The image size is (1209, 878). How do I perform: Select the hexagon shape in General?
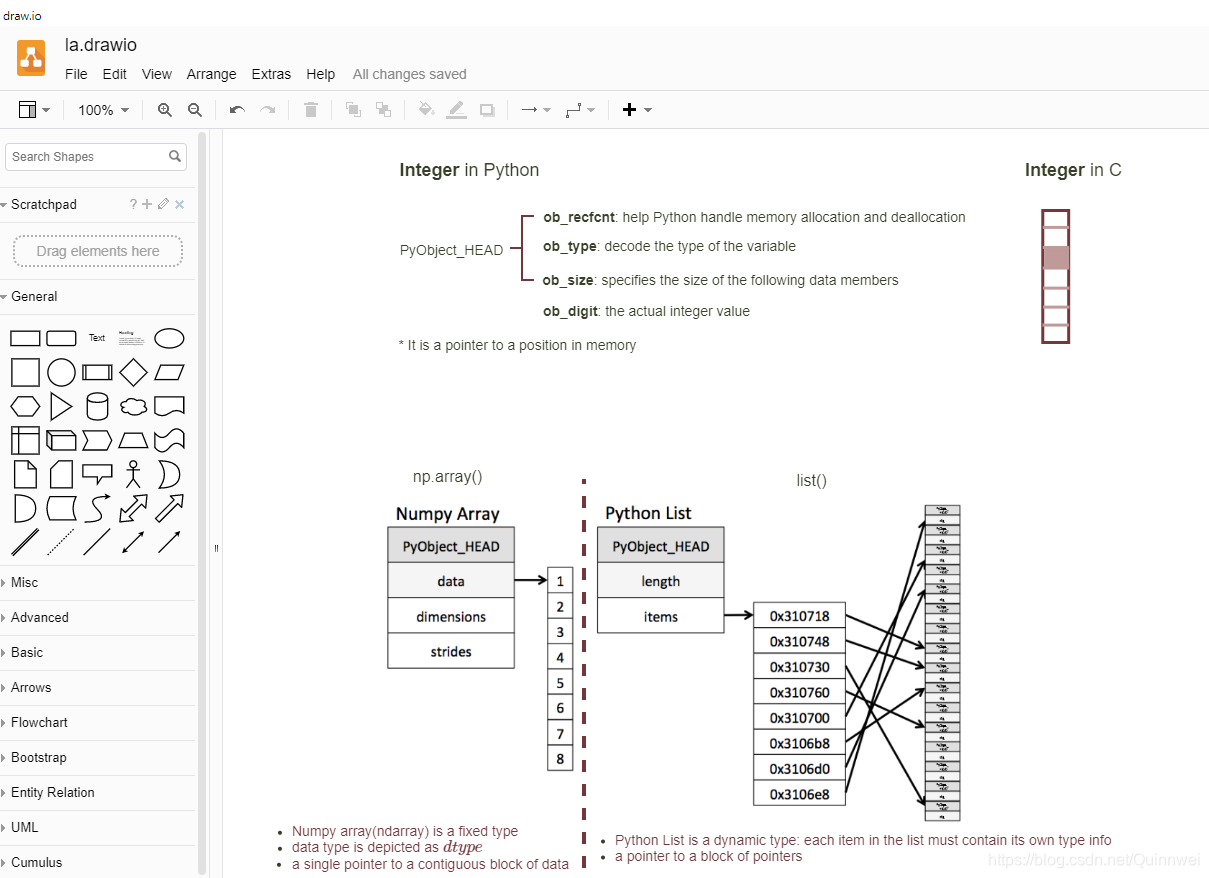click(x=25, y=407)
